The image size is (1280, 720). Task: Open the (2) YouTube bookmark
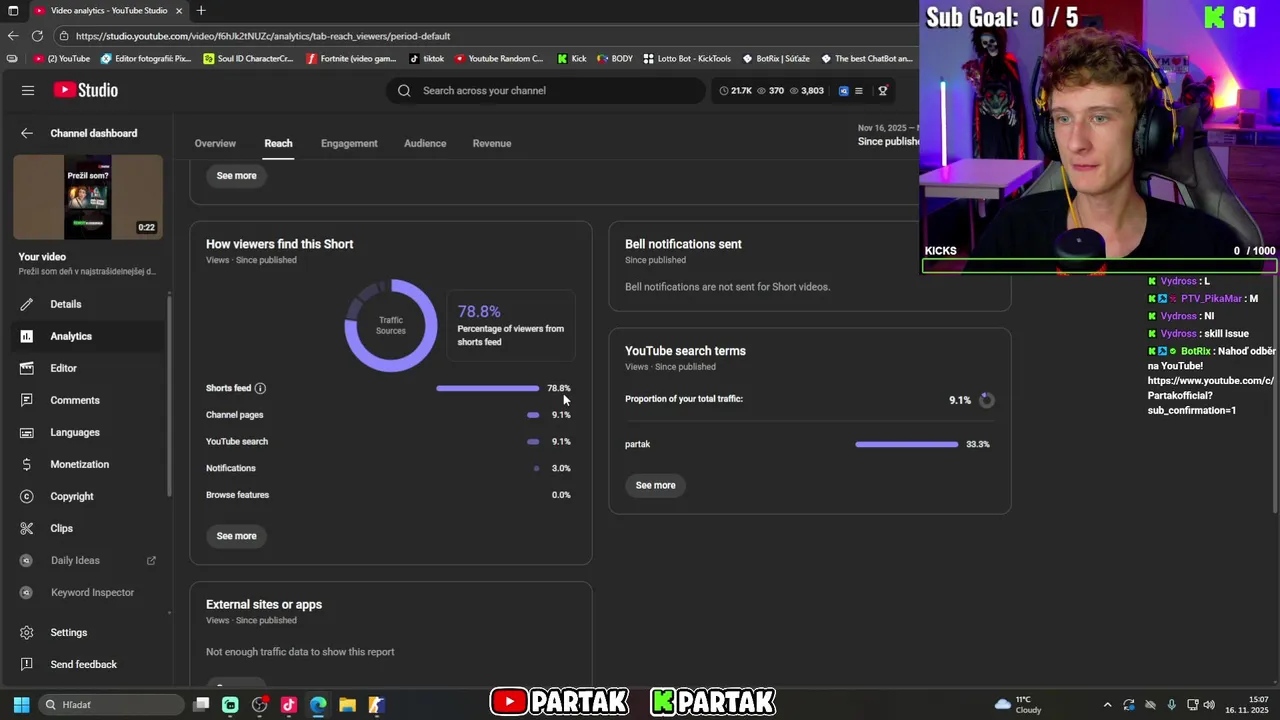click(x=62, y=59)
